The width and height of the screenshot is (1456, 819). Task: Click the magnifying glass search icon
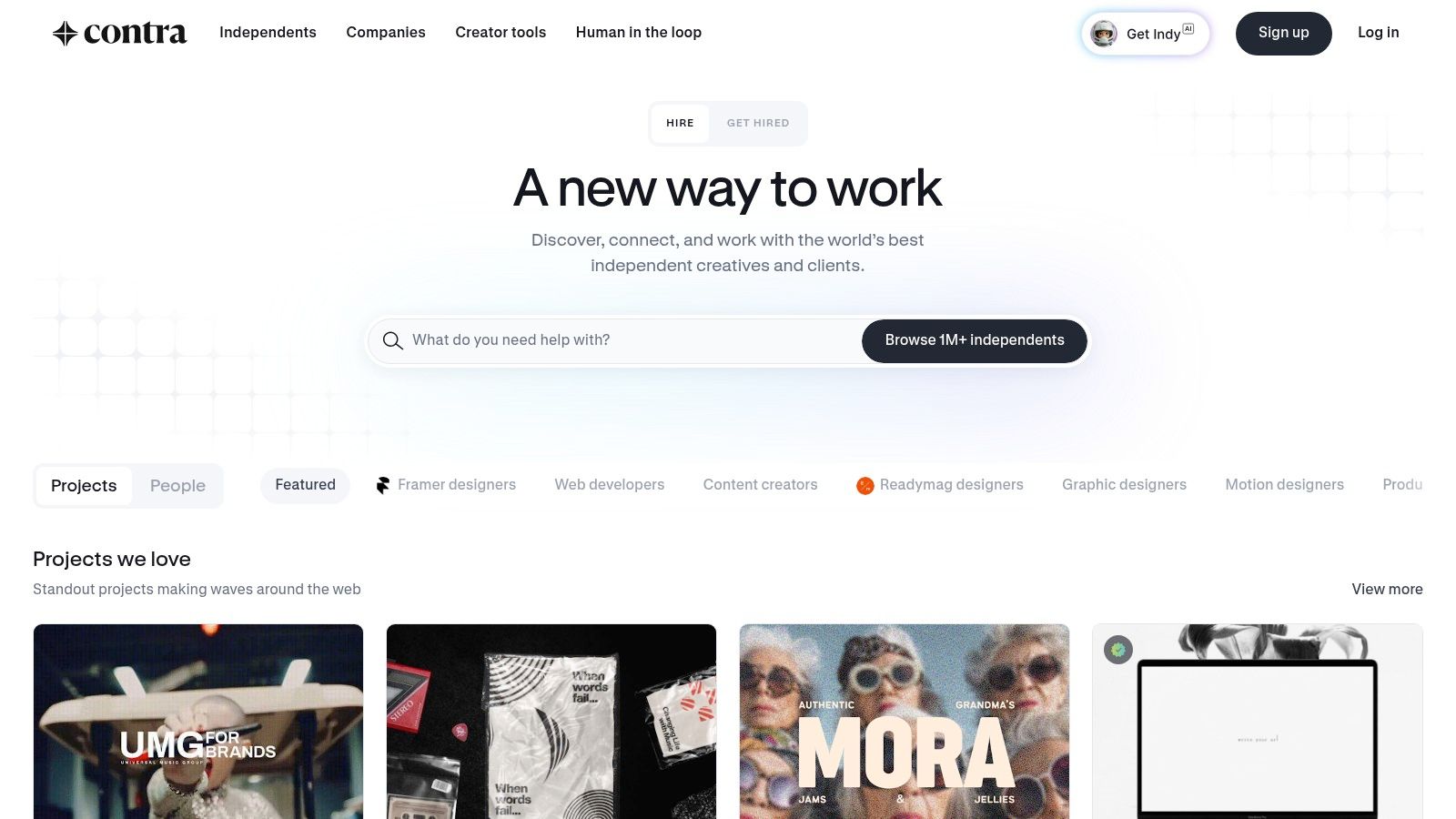(x=392, y=340)
